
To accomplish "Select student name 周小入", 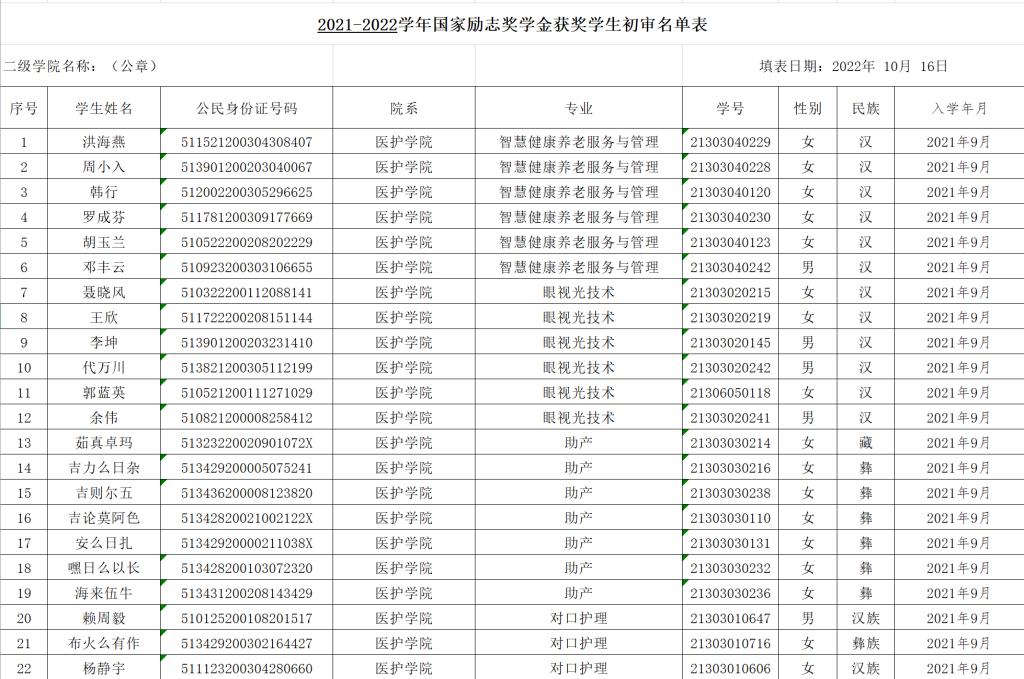I will click(x=104, y=167).
